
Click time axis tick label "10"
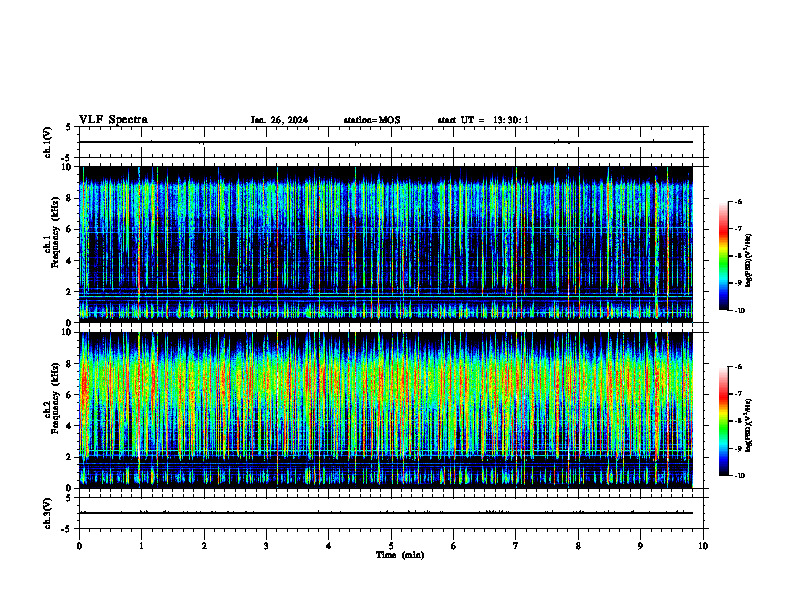click(x=703, y=546)
